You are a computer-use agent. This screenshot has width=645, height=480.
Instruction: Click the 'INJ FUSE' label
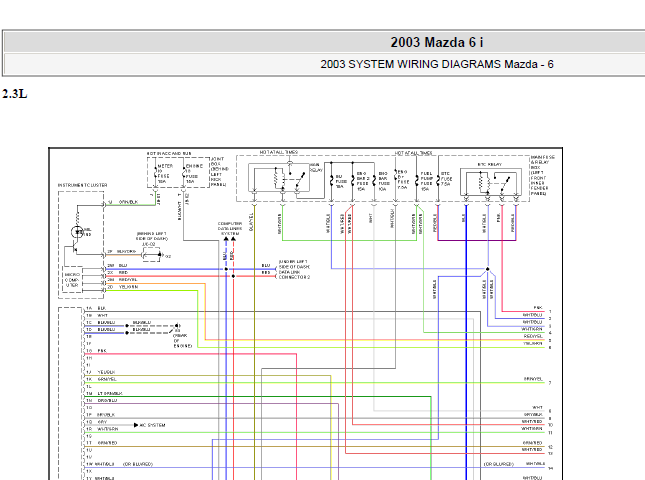341,181
